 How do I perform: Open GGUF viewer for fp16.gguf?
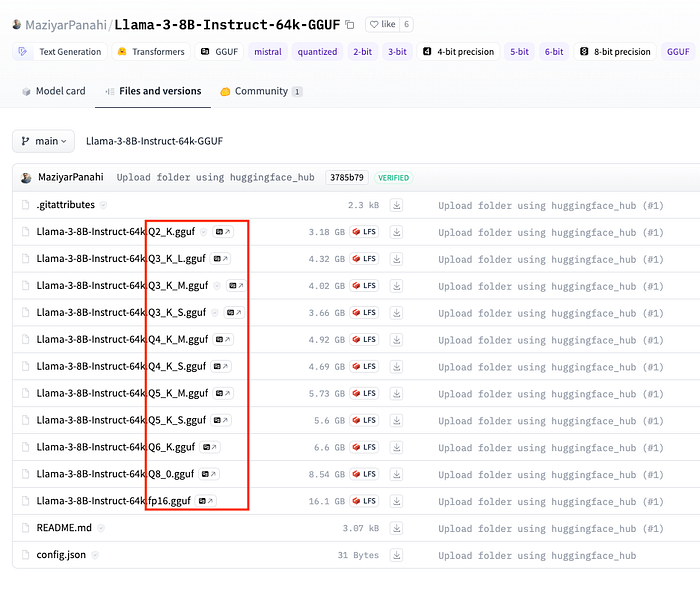click(205, 501)
